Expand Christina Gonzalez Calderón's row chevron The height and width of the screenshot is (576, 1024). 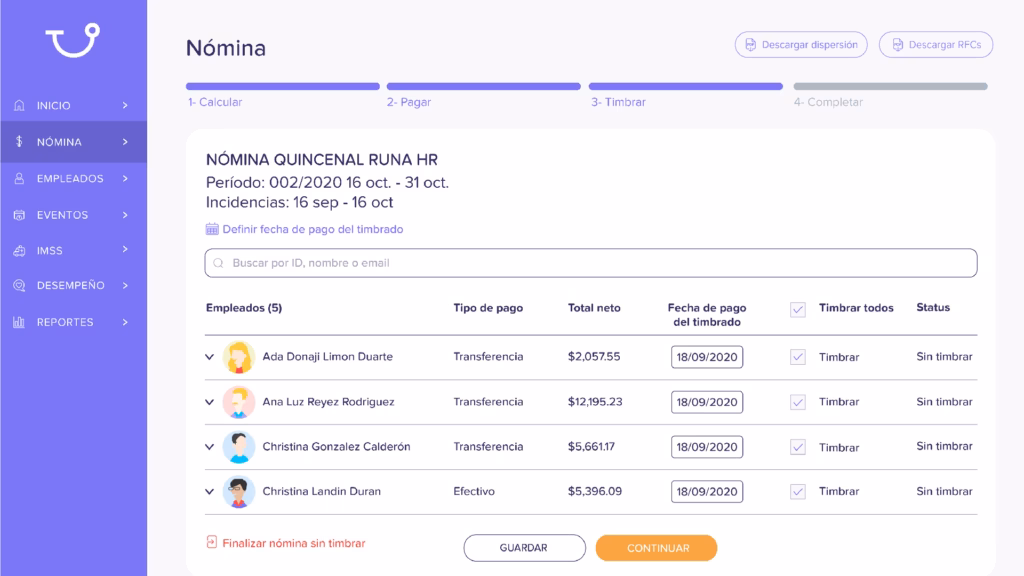tap(210, 447)
